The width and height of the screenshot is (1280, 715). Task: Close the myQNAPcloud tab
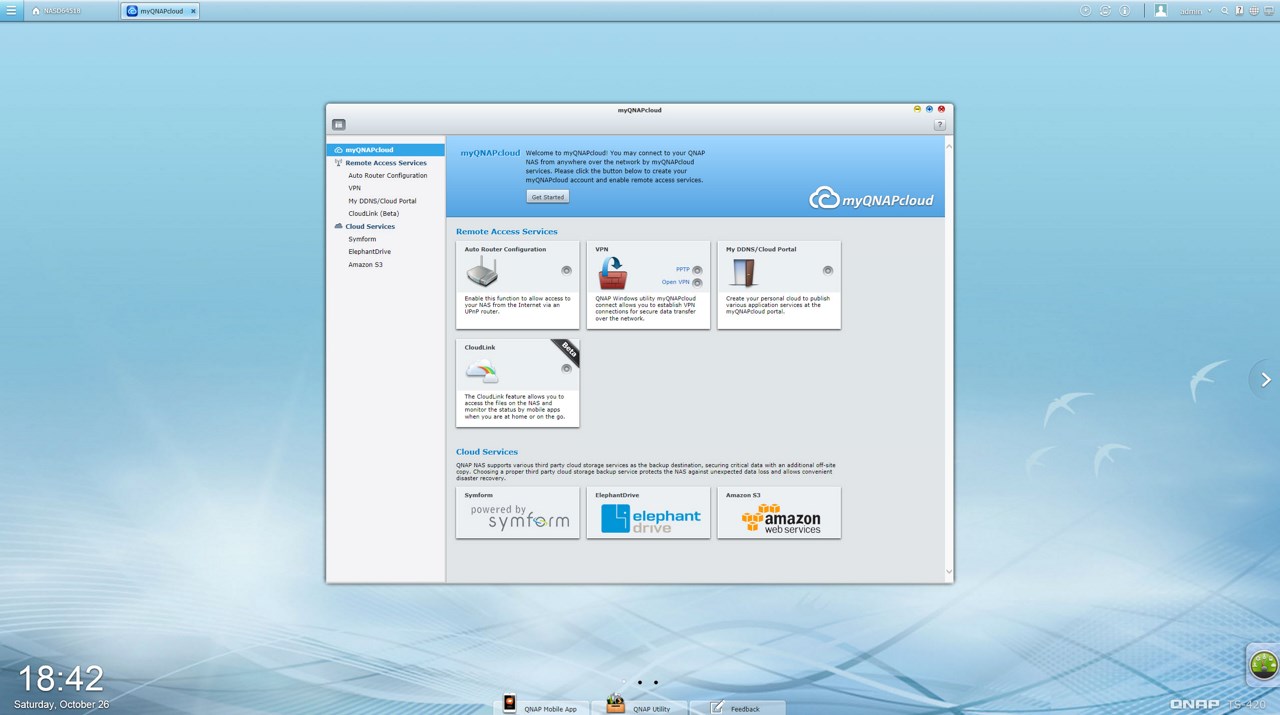(193, 11)
